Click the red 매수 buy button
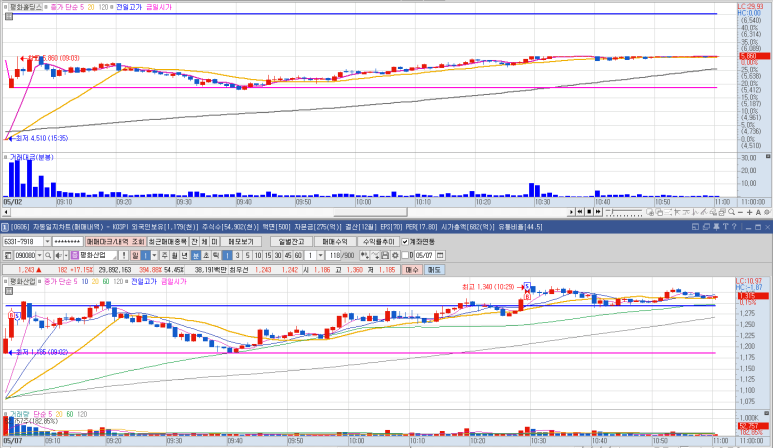773x448 pixels. pos(412,270)
